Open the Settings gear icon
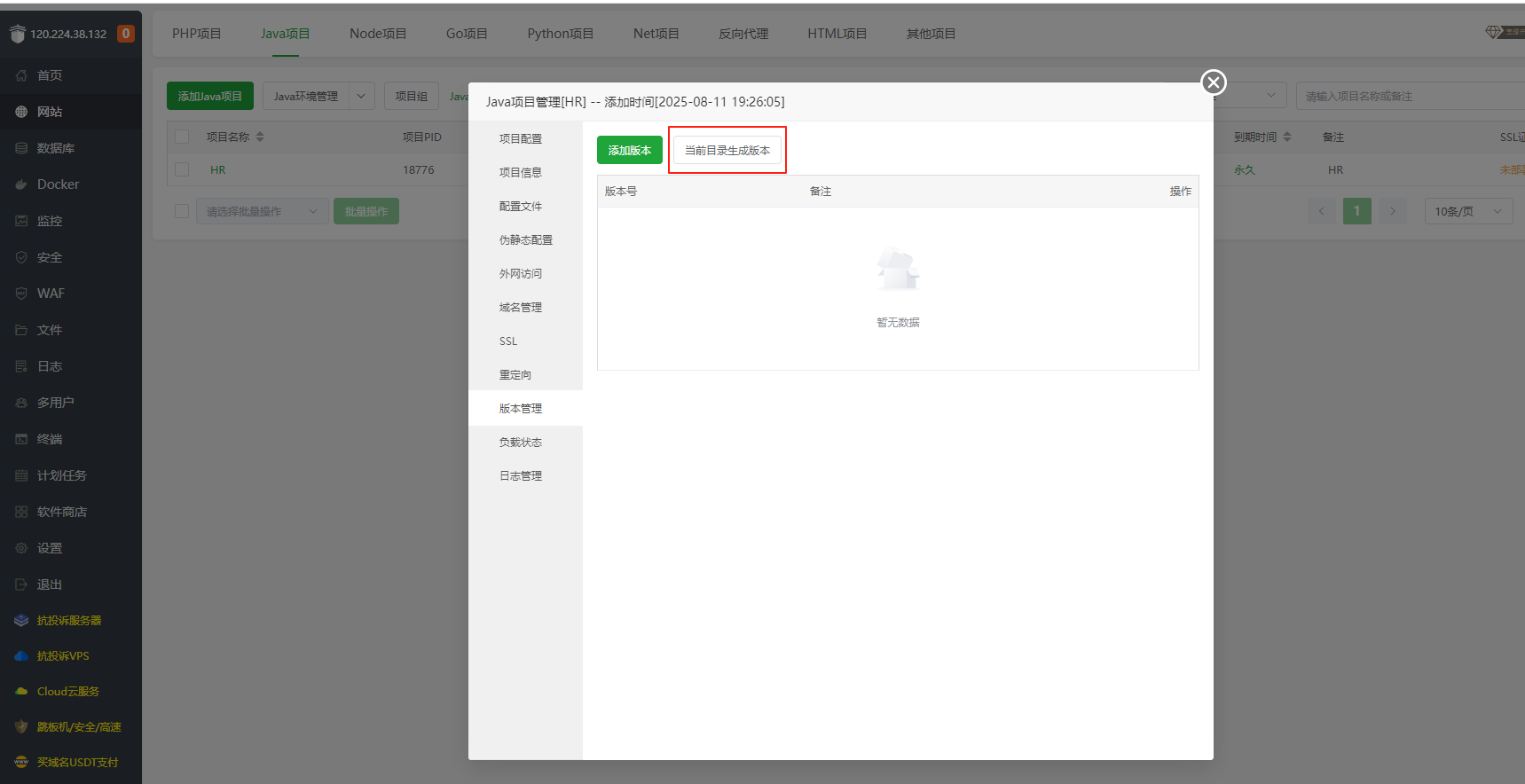Screen dimensions: 1525x784 point(21,548)
